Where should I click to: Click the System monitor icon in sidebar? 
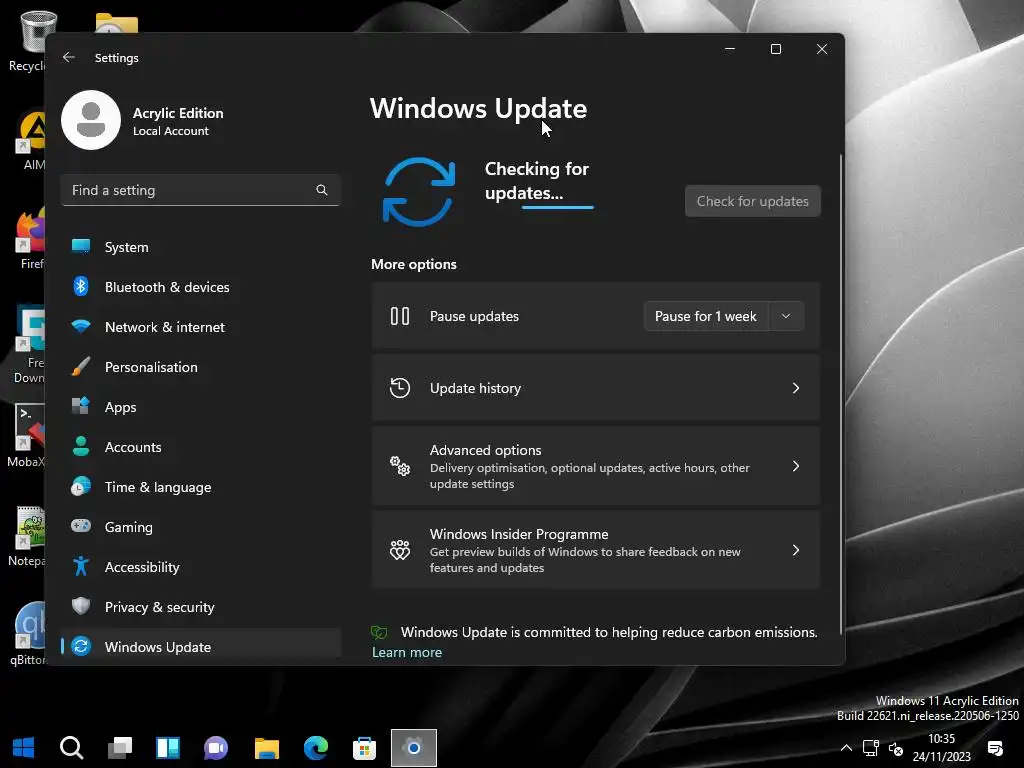(81, 246)
